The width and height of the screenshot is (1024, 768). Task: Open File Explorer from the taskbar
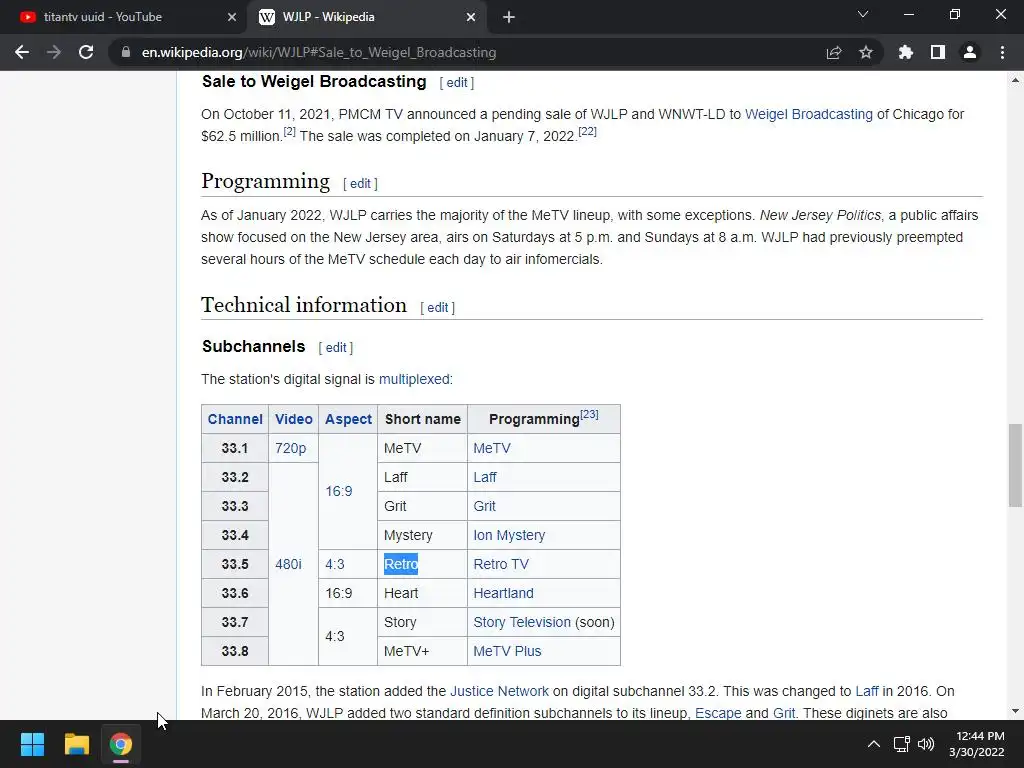(x=76, y=744)
